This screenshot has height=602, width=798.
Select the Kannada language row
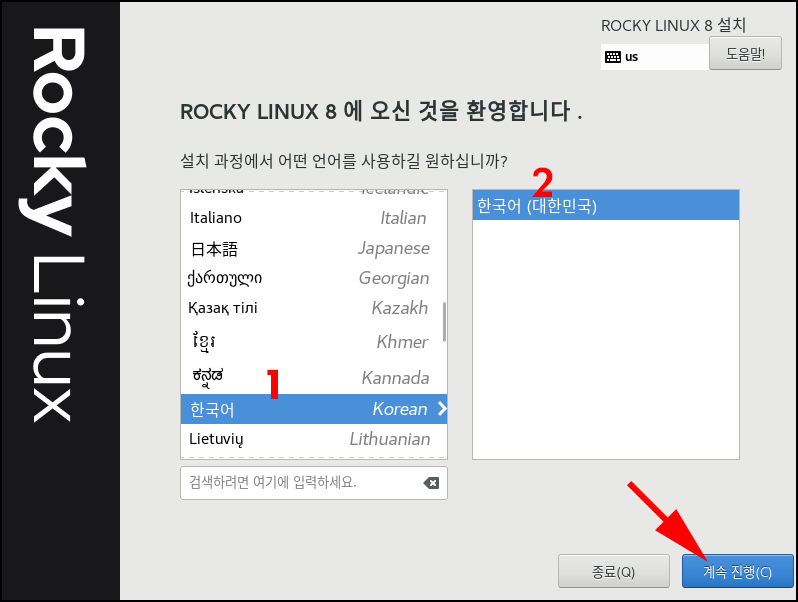click(314, 377)
